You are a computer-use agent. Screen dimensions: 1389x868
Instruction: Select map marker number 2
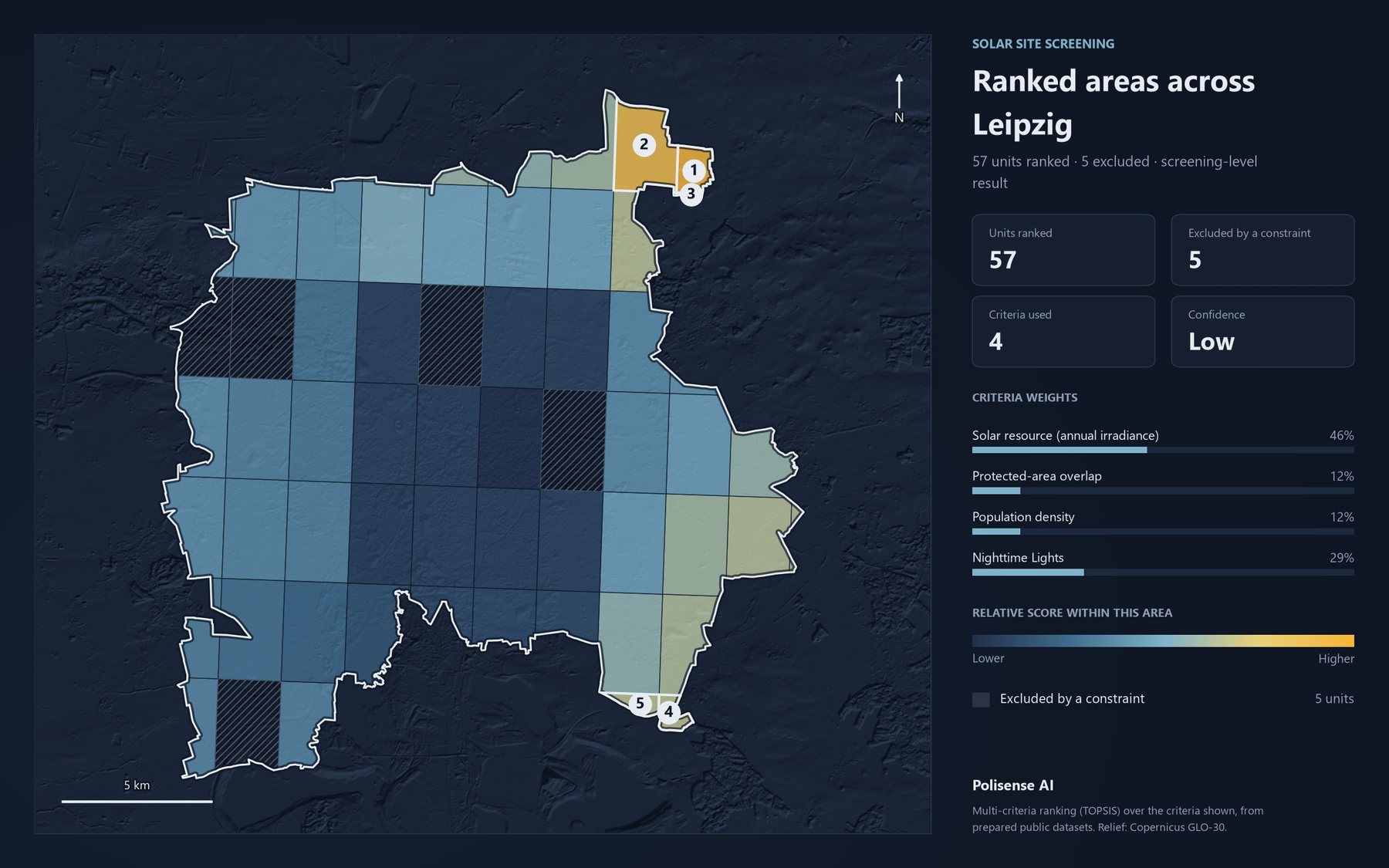[x=644, y=144]
